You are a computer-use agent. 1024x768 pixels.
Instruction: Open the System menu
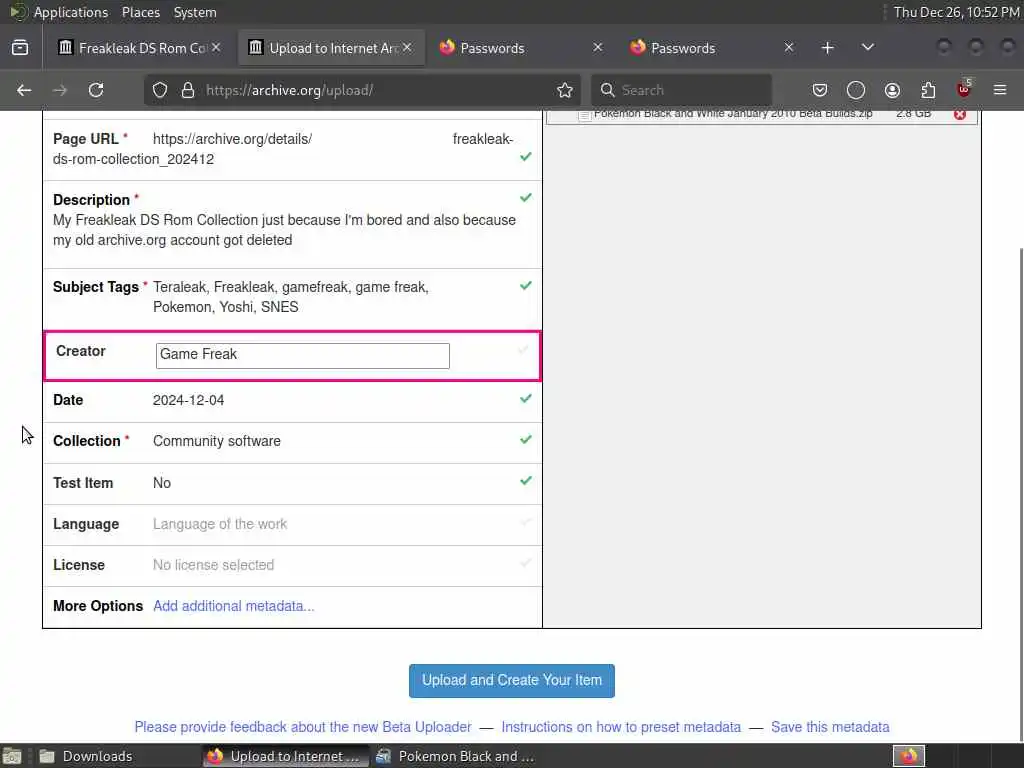click(x=195, y=12)
